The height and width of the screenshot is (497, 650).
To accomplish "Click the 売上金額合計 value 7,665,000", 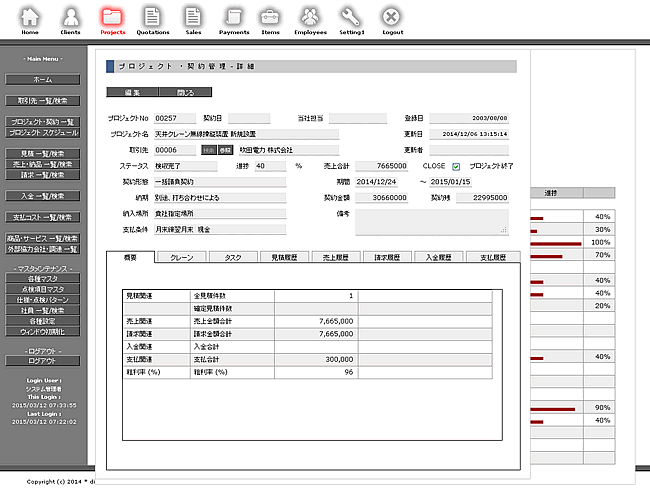I will (x=336, y=321).
